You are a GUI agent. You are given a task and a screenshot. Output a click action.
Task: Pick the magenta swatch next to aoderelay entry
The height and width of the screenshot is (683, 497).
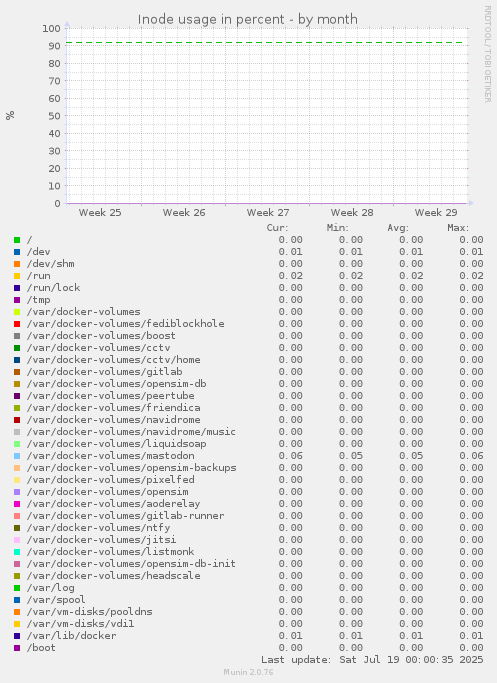[17, 504]
